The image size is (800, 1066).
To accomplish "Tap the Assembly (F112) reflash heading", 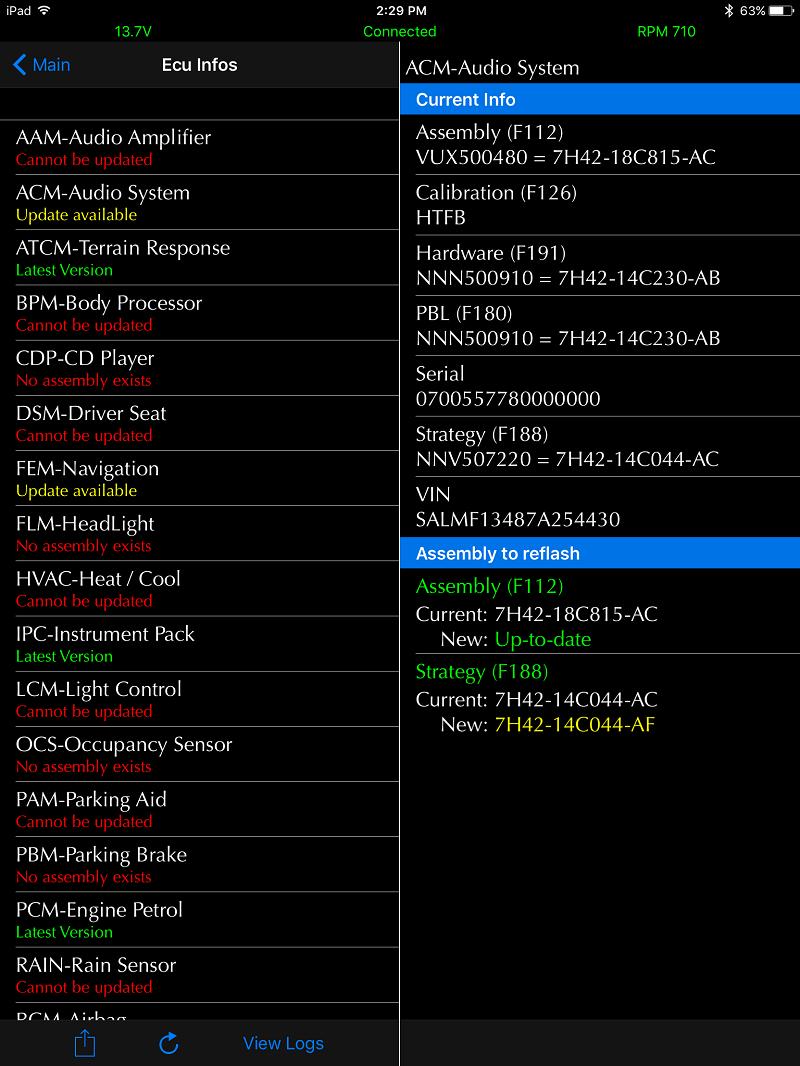I will point(489,587).
